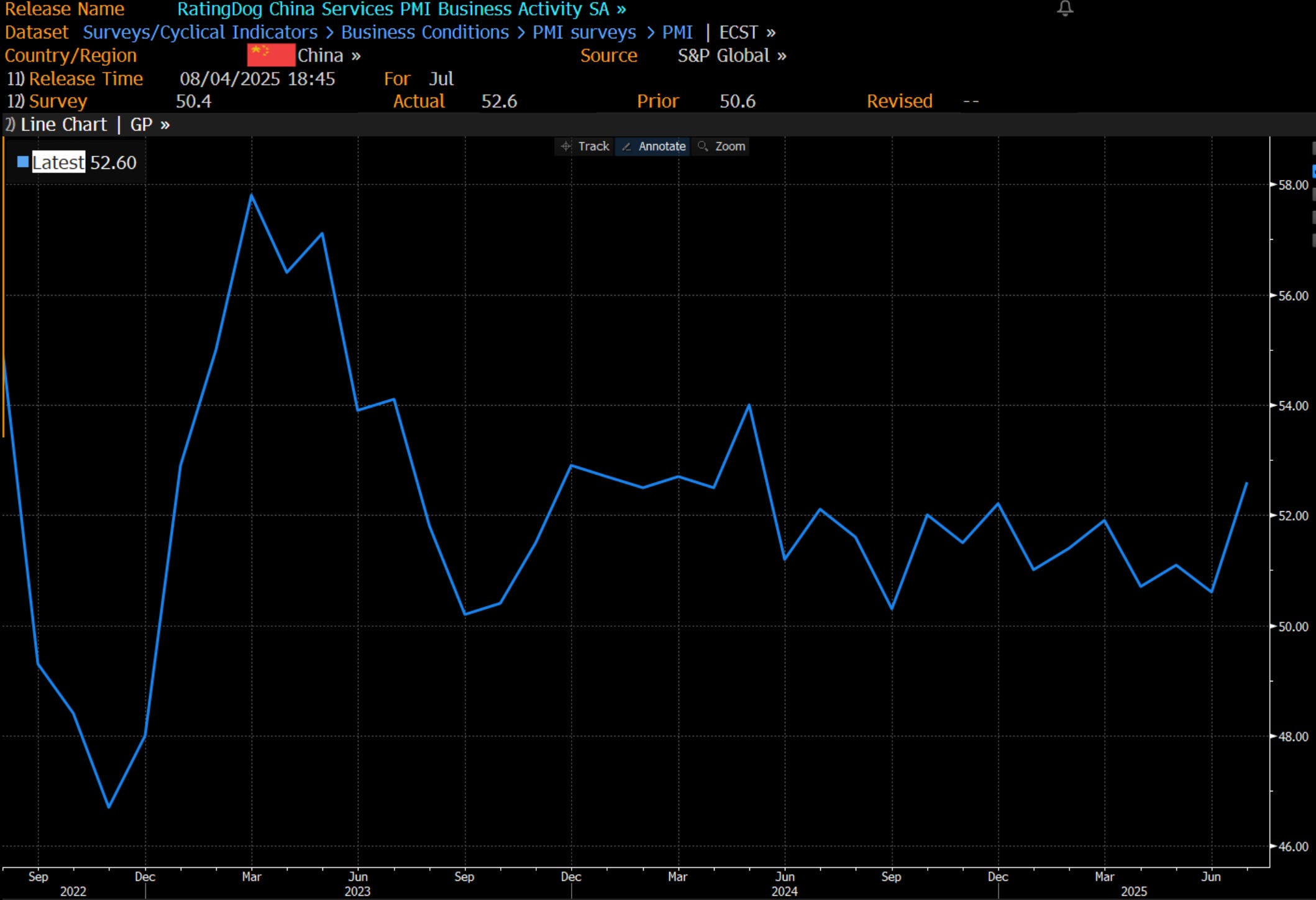The width and height of the screenshot is (1316, 900).
Task: Expand the China country selector
Action: pos(329,55)
